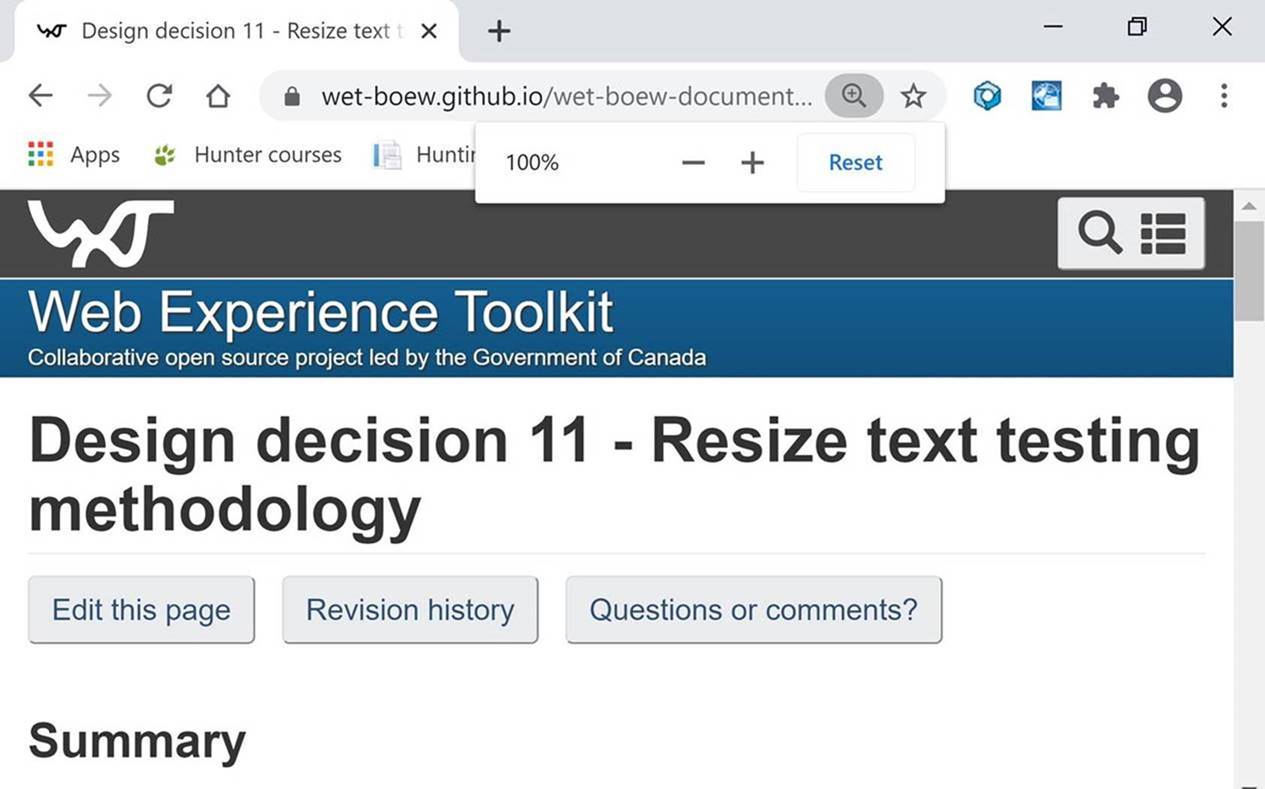Click the browser back arrow
The image size is (1265, 789).
40,96
